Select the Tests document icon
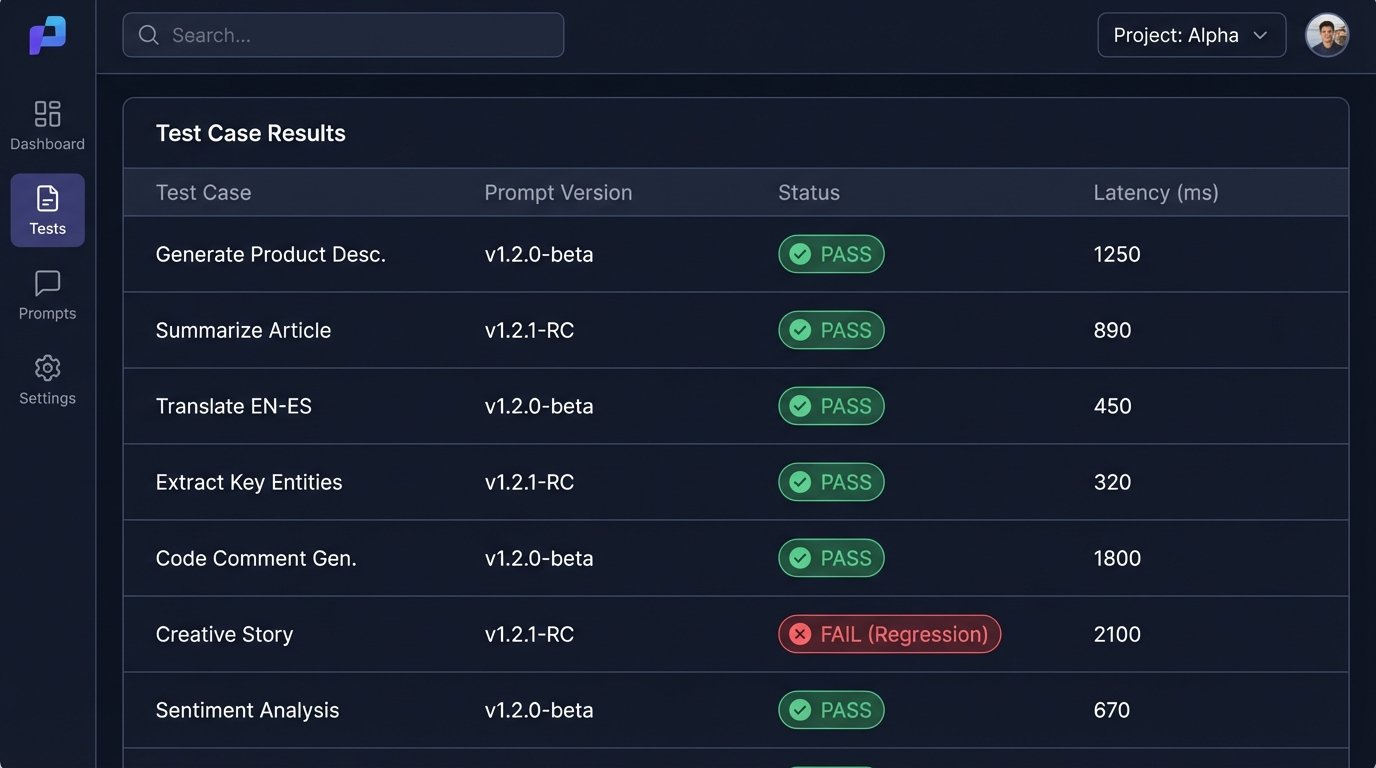The width and height of the screenshot is (1376, 768). (x=47, y=198)
